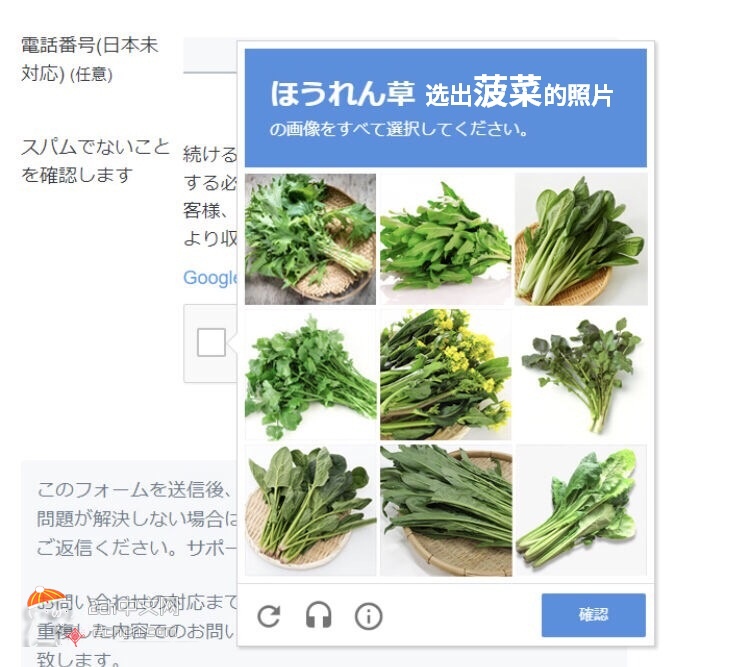
Task: Switch to audio challenge headphones icon
Action: [319, 615]
